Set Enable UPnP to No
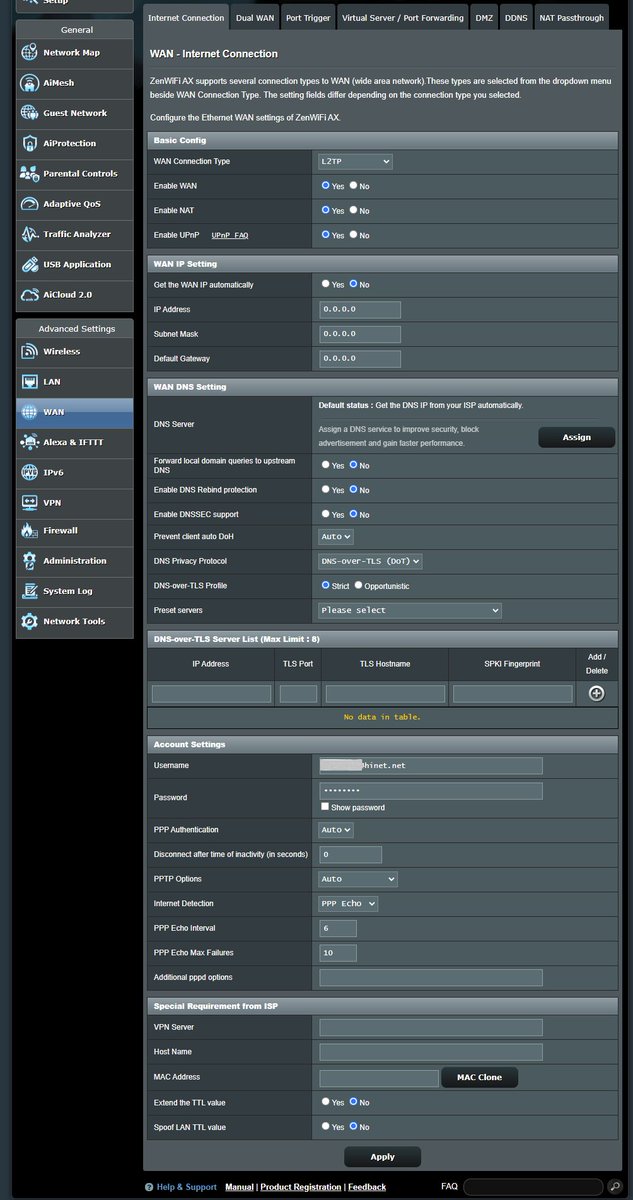Image resolution: width=633 pixels, height=1200 pixels. point(352,235)
